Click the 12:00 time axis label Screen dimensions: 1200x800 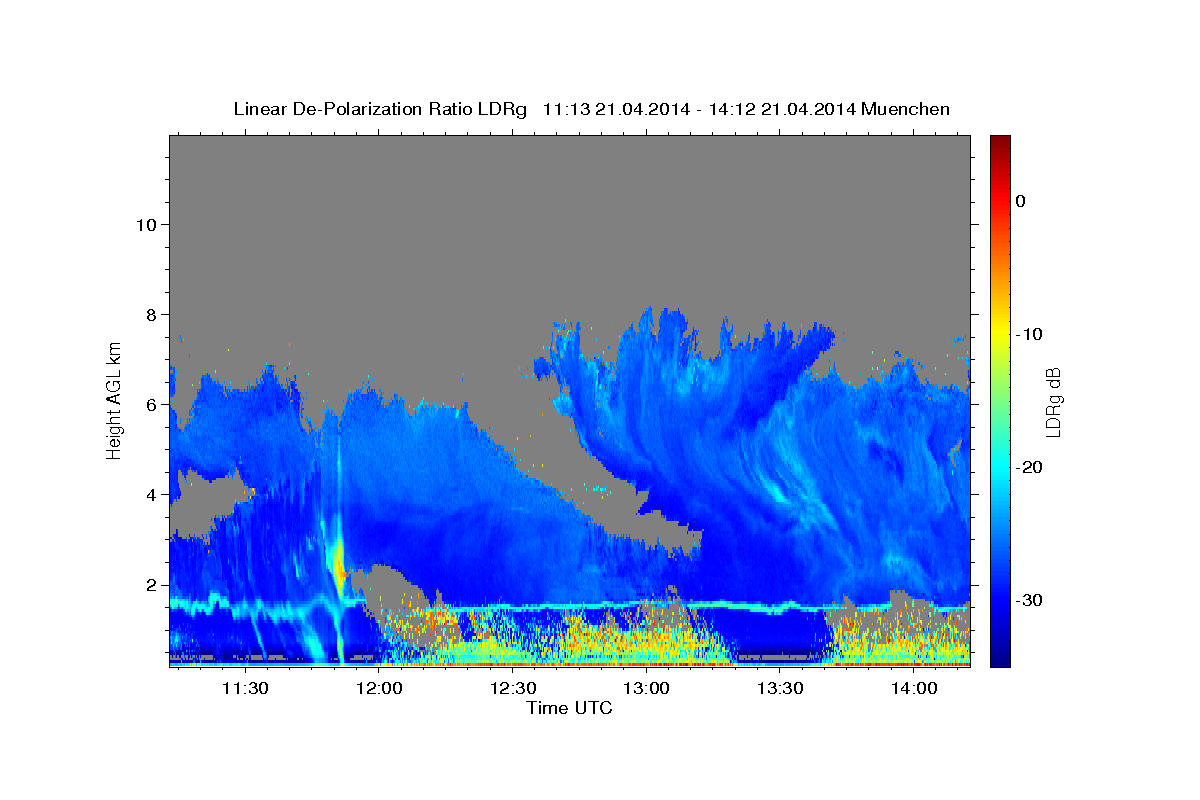[379, 688]
